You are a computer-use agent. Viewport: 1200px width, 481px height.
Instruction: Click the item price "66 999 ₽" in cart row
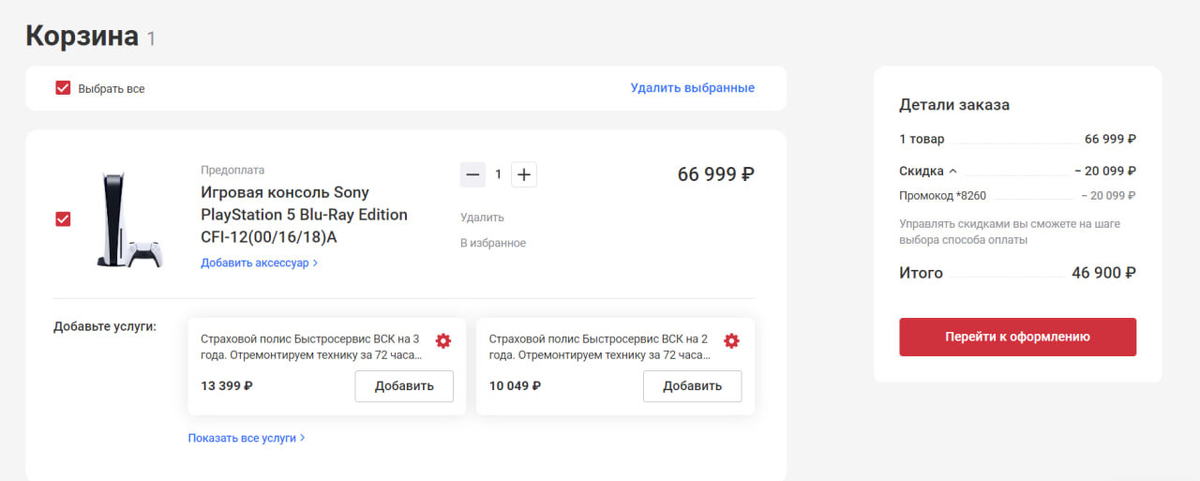(x=716, y=174)
